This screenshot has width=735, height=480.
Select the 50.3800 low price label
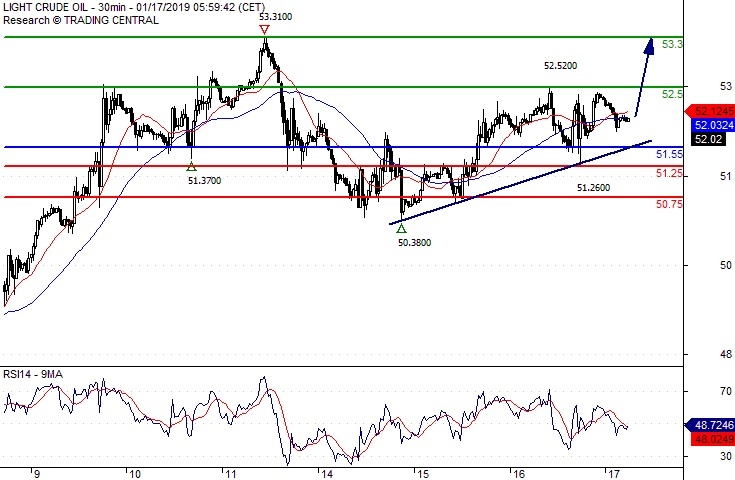tap(414, 243)
